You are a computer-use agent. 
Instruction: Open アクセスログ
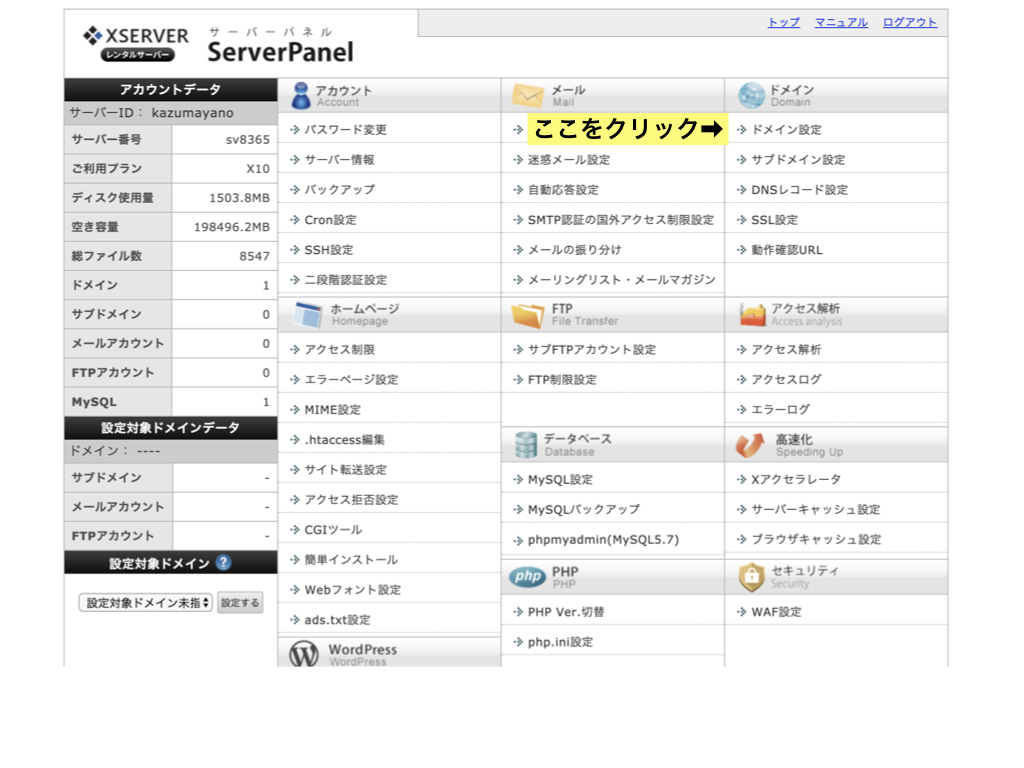(x=786, y=380)
